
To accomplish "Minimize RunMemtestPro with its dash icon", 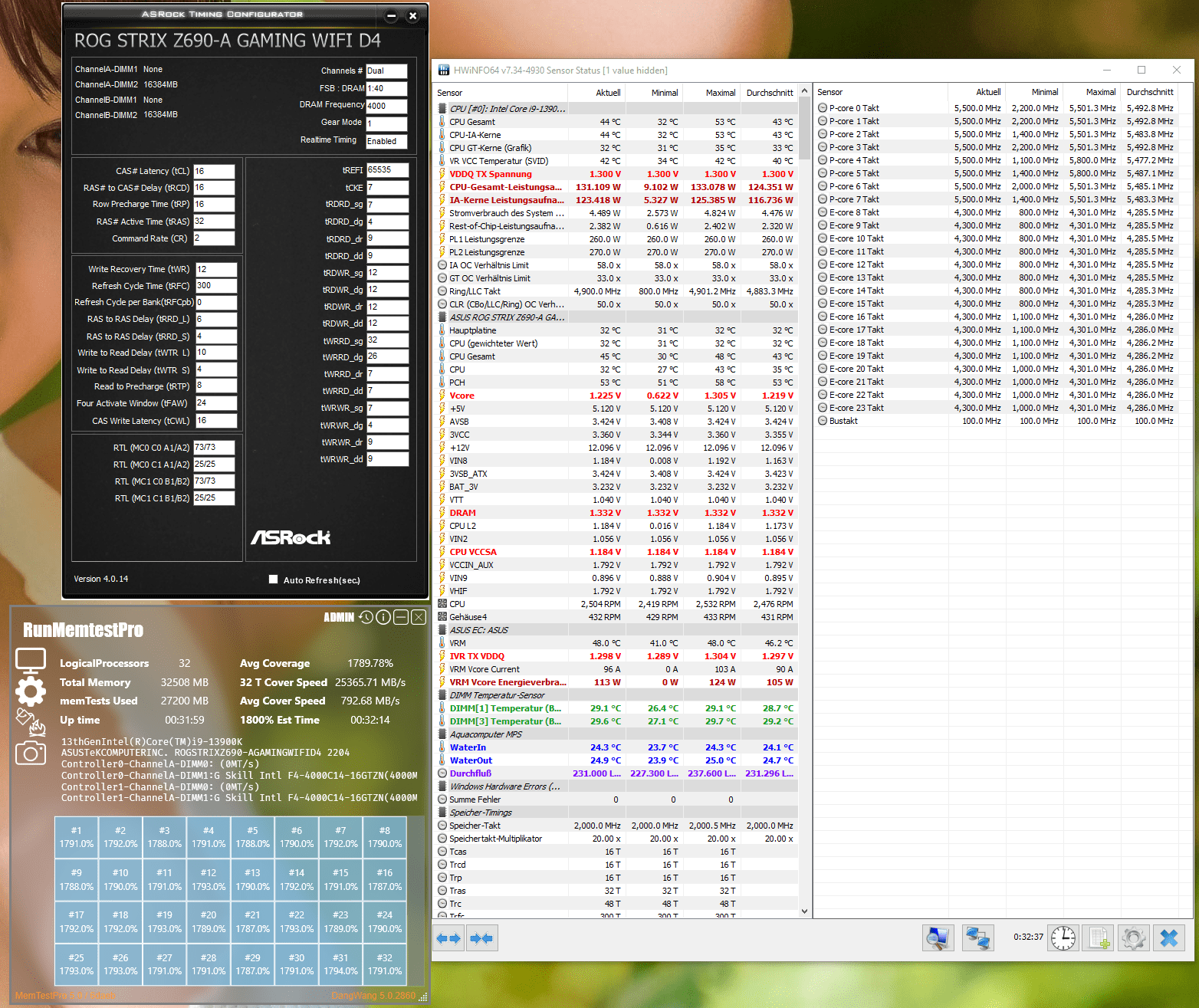I will click(401, 617).
